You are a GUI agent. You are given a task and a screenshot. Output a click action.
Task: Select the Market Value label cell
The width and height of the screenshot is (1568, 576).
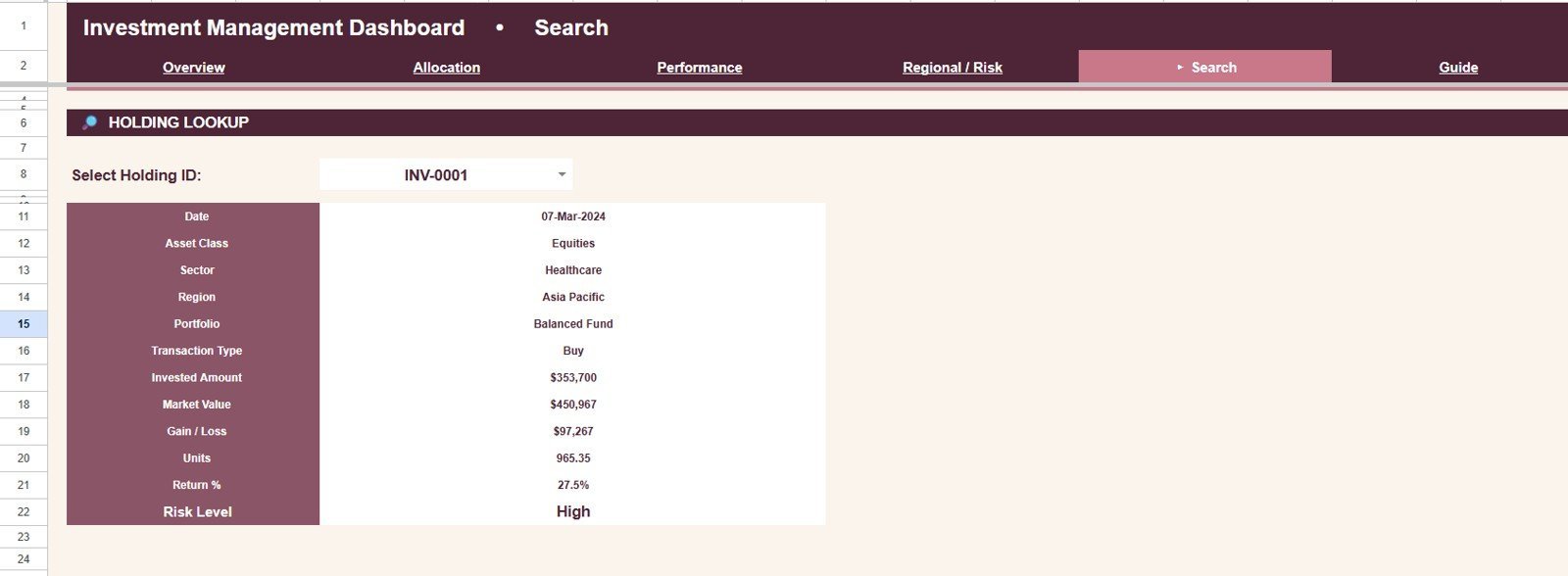pyautogui.click(x=193, y=405)
